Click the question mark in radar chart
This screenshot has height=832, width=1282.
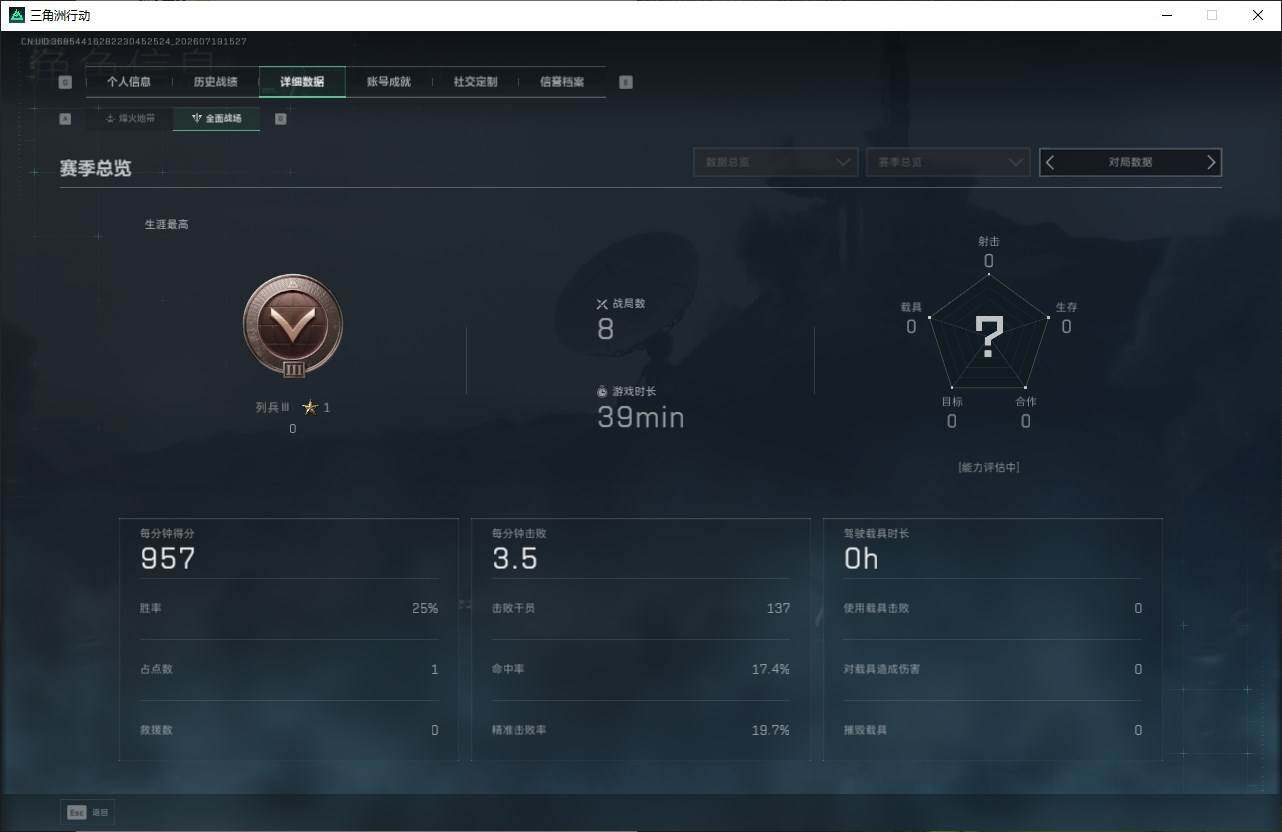(x=989, y=338)
